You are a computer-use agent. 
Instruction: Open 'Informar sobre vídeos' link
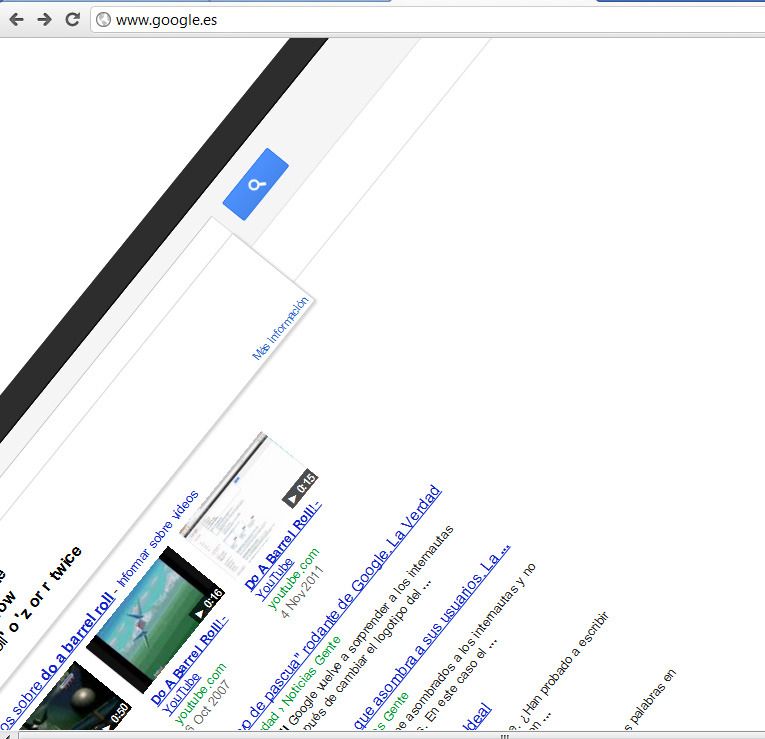(x=158, y=539)
